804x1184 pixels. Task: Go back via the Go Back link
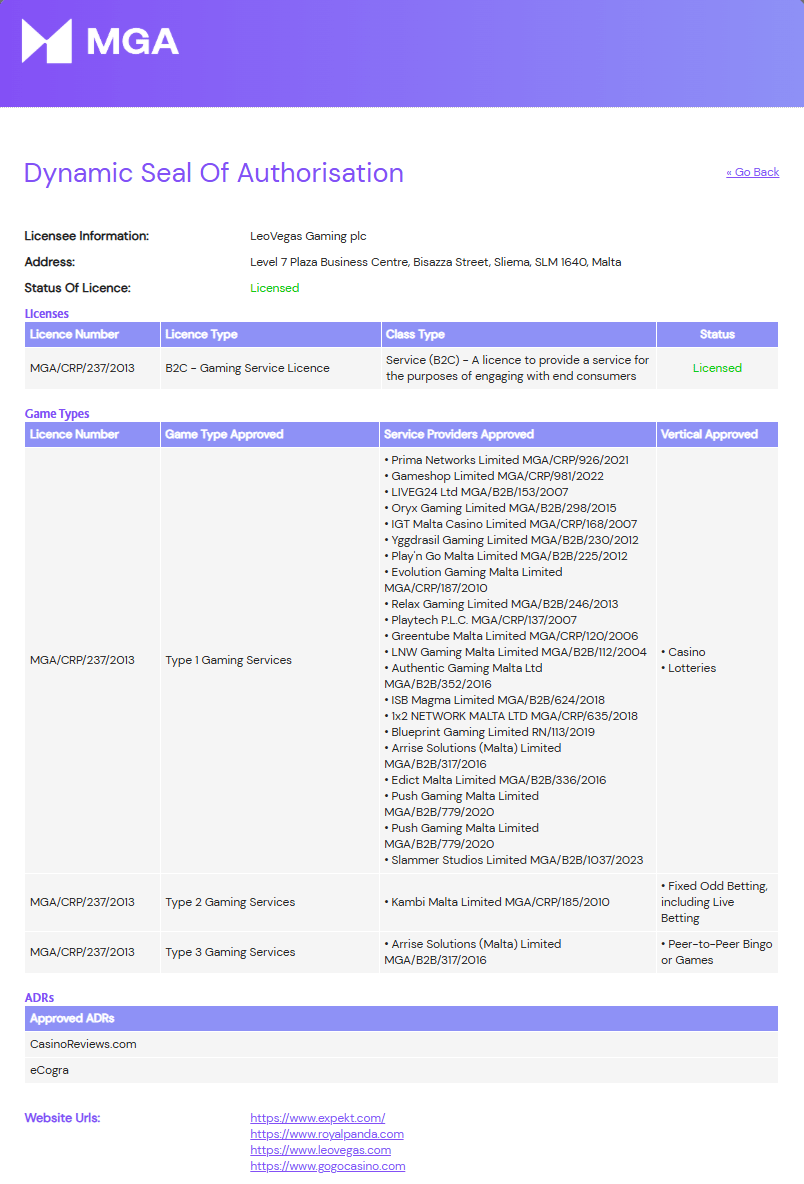pos(753,172)
